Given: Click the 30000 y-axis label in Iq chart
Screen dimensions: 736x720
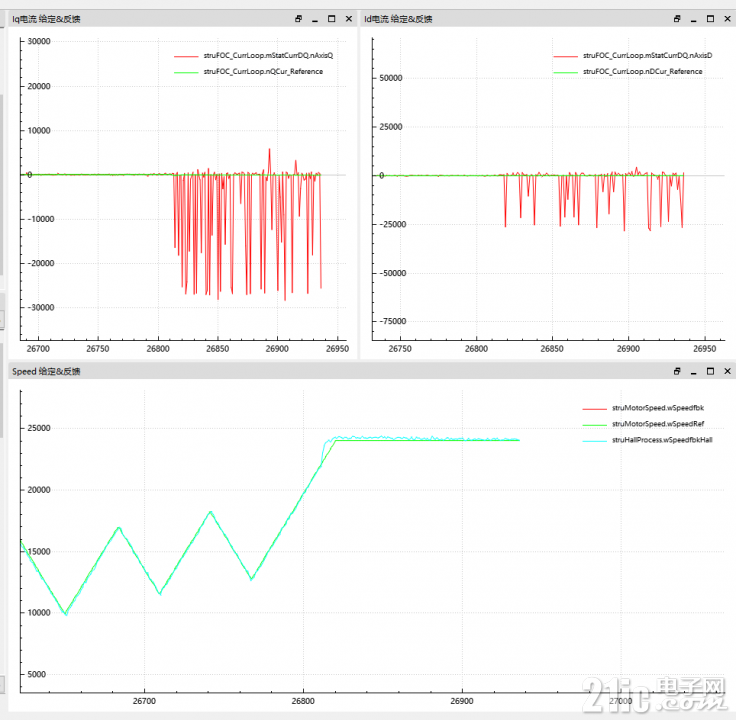Looking at the screenshot, I should pos(39,41).
